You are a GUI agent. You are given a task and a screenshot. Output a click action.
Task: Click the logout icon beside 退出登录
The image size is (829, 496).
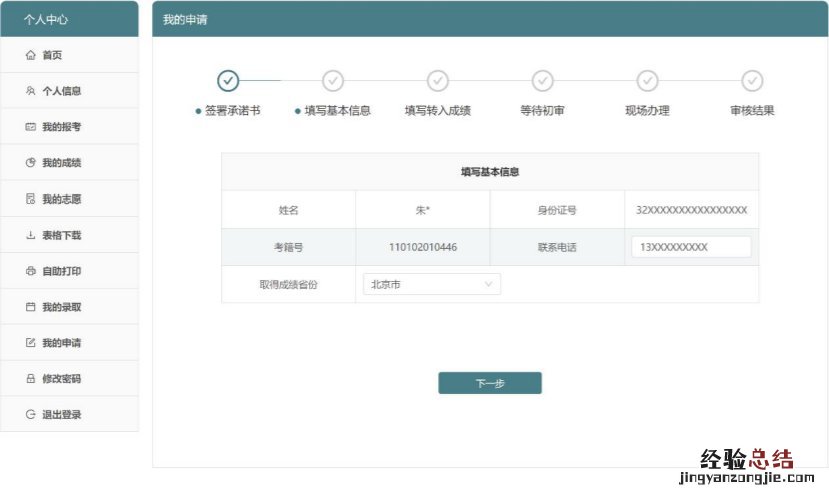tap(30, 415)
